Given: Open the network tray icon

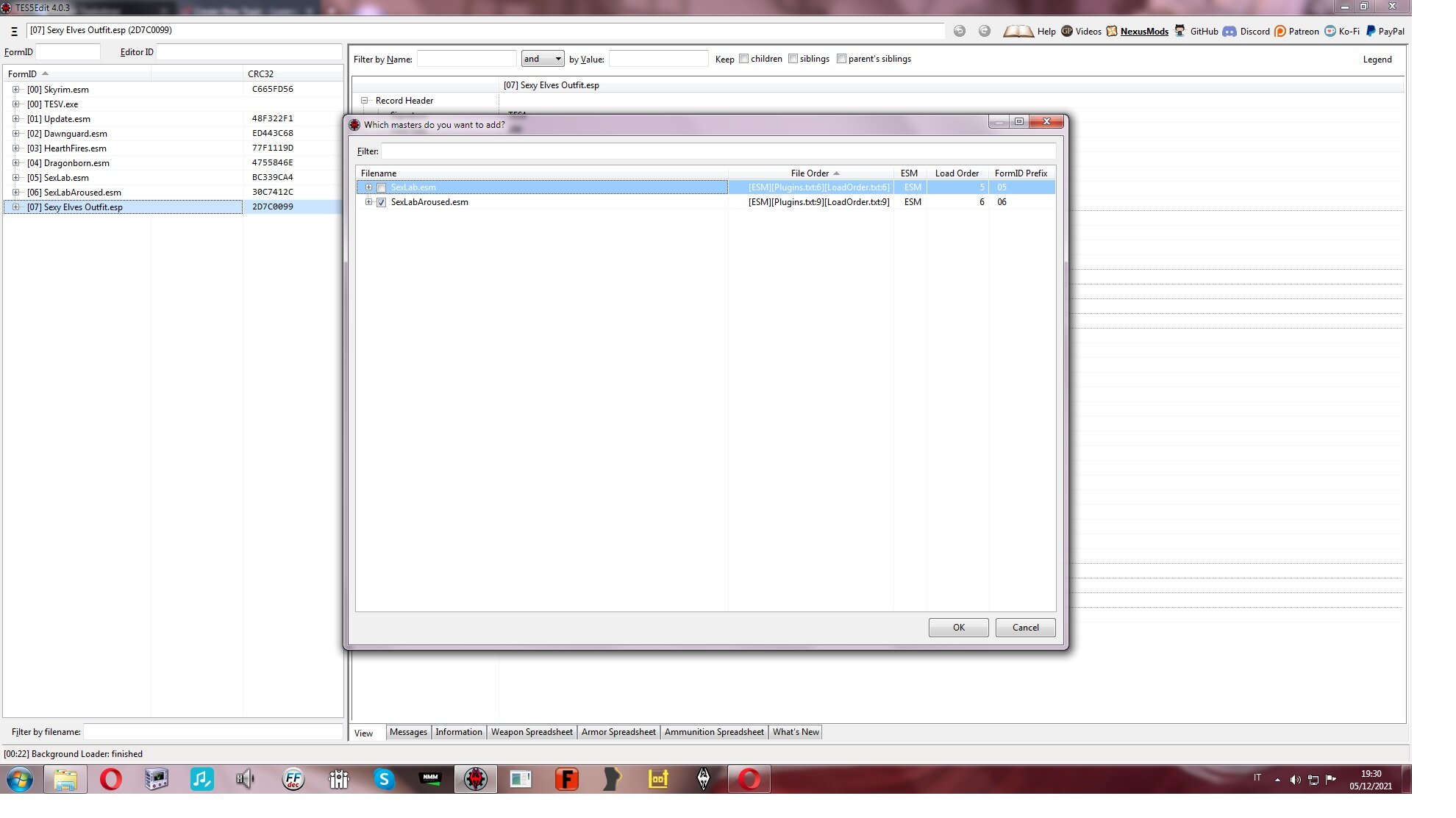Looking at the screenshot, I should click(x=1313, y=780).
